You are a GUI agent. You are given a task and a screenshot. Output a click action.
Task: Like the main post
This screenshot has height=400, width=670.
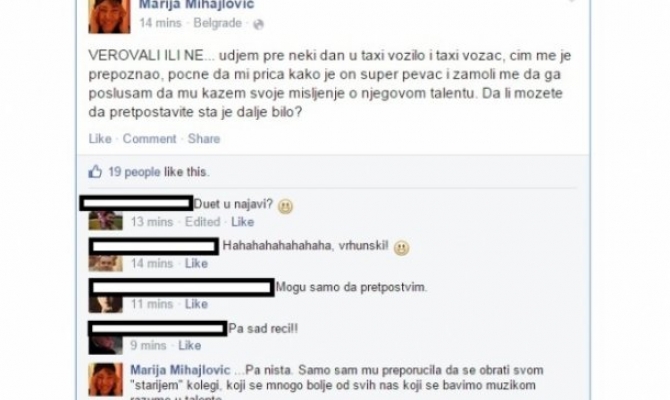[100, 139]
